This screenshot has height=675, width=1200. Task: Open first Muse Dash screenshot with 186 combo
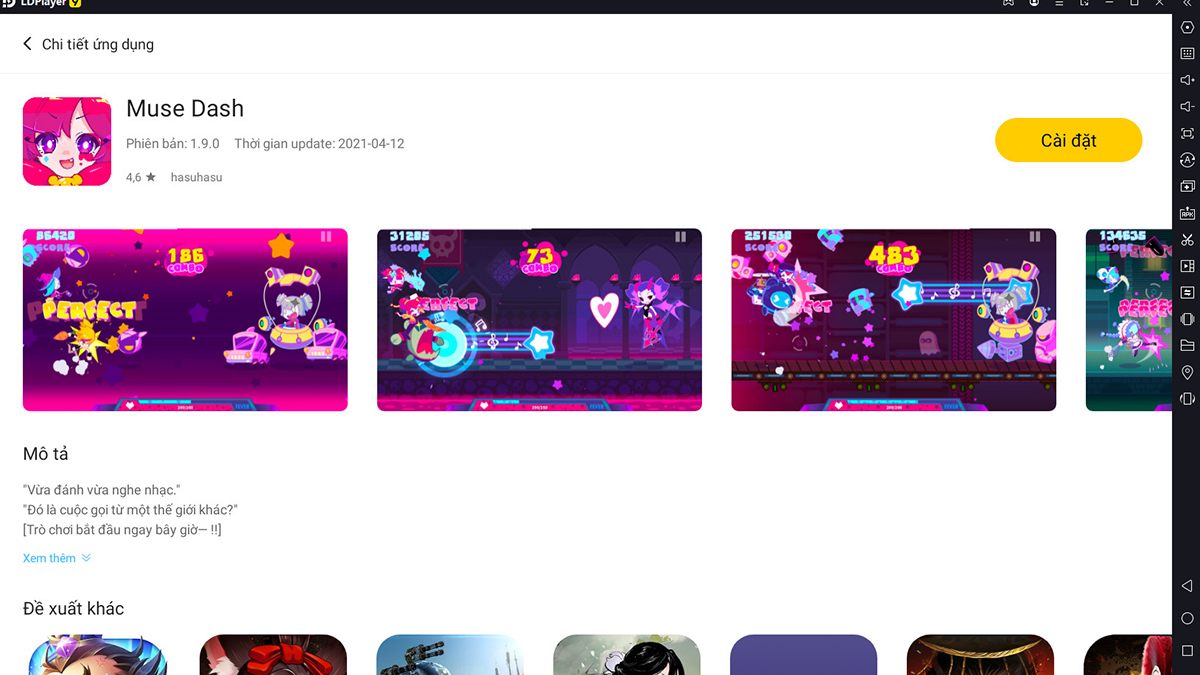tap(185, 319)
